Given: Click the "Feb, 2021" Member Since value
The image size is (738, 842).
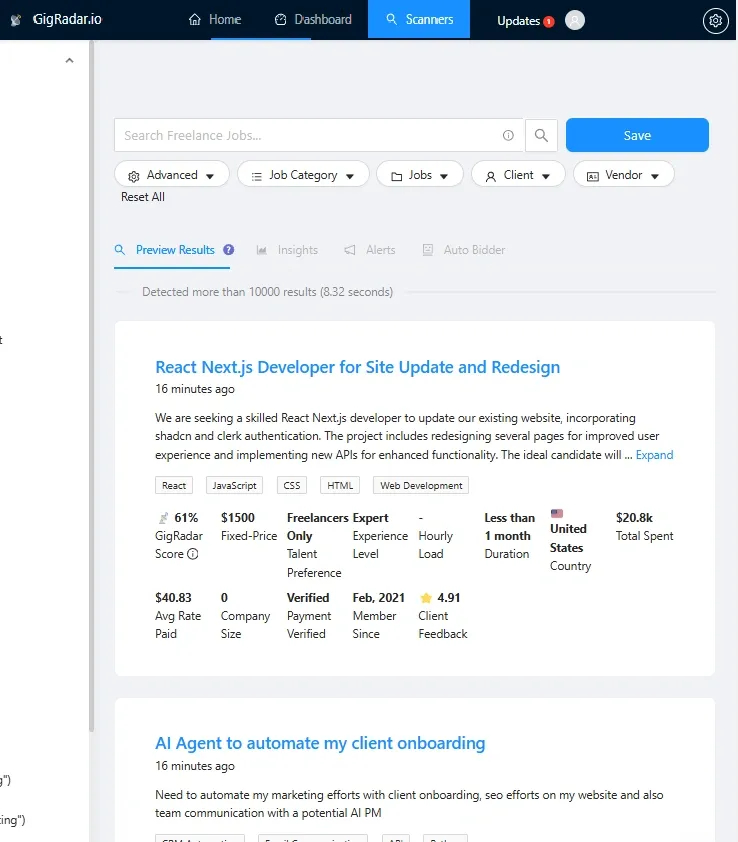Looking at the screenshot, I should [x=379, y=598].
